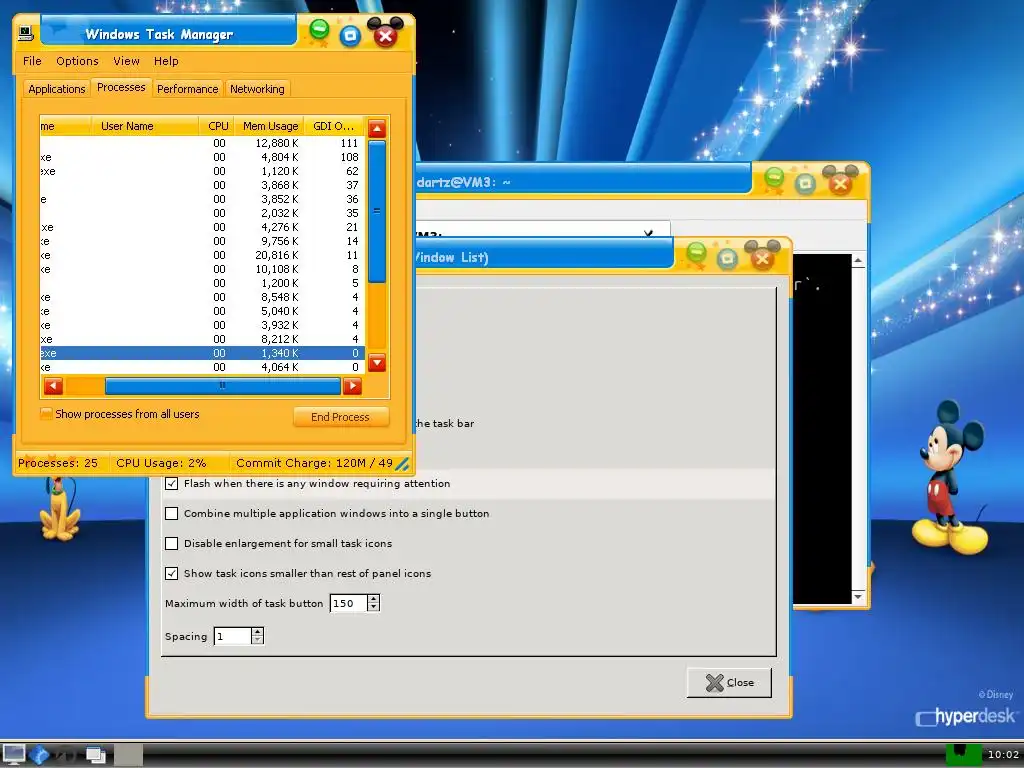Click the blue diamond launcher on the taskbar
The width and height of the screenshot is (1024, 768).
39,754
